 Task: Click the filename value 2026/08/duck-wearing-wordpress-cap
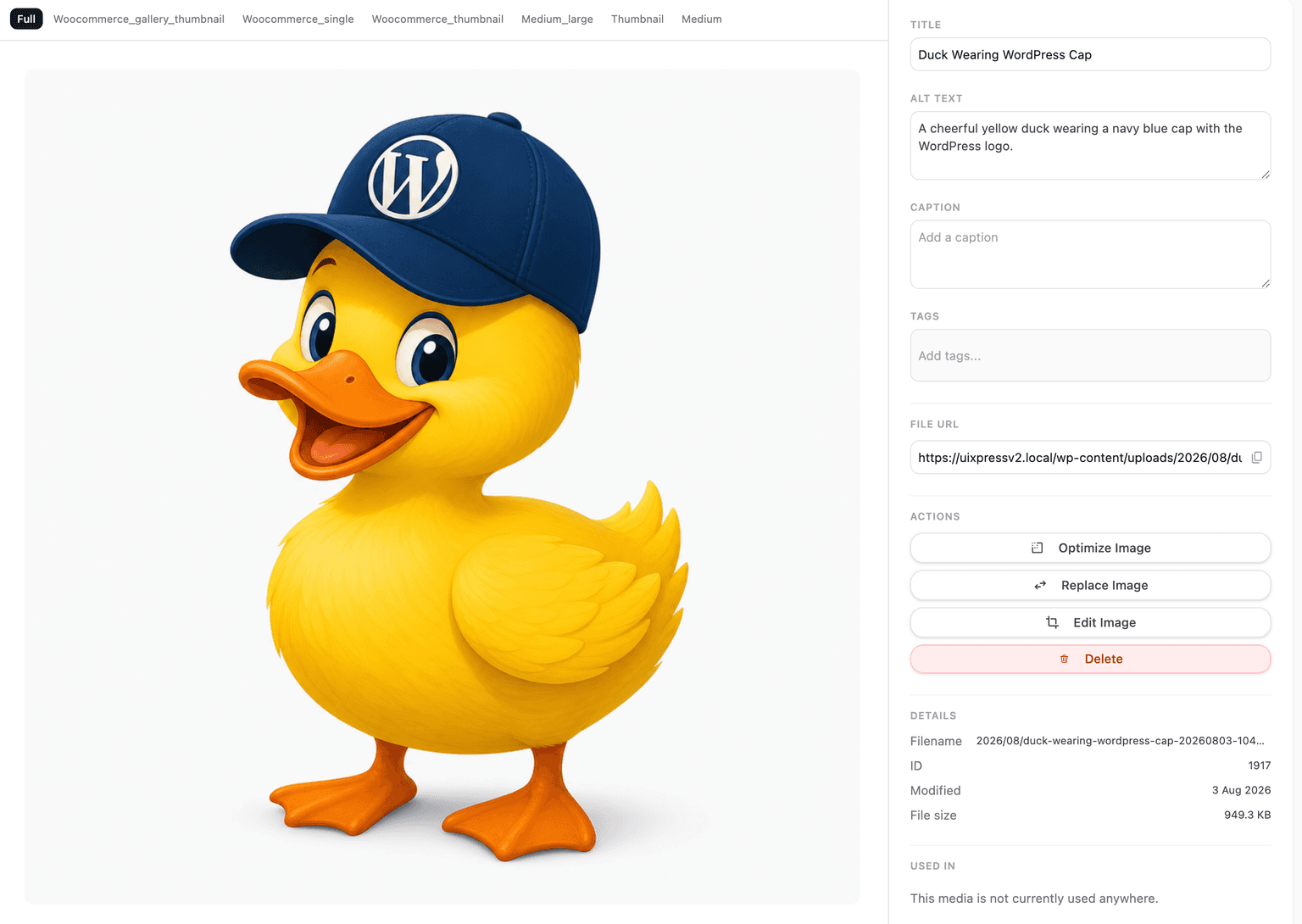tap(1120, 741)
